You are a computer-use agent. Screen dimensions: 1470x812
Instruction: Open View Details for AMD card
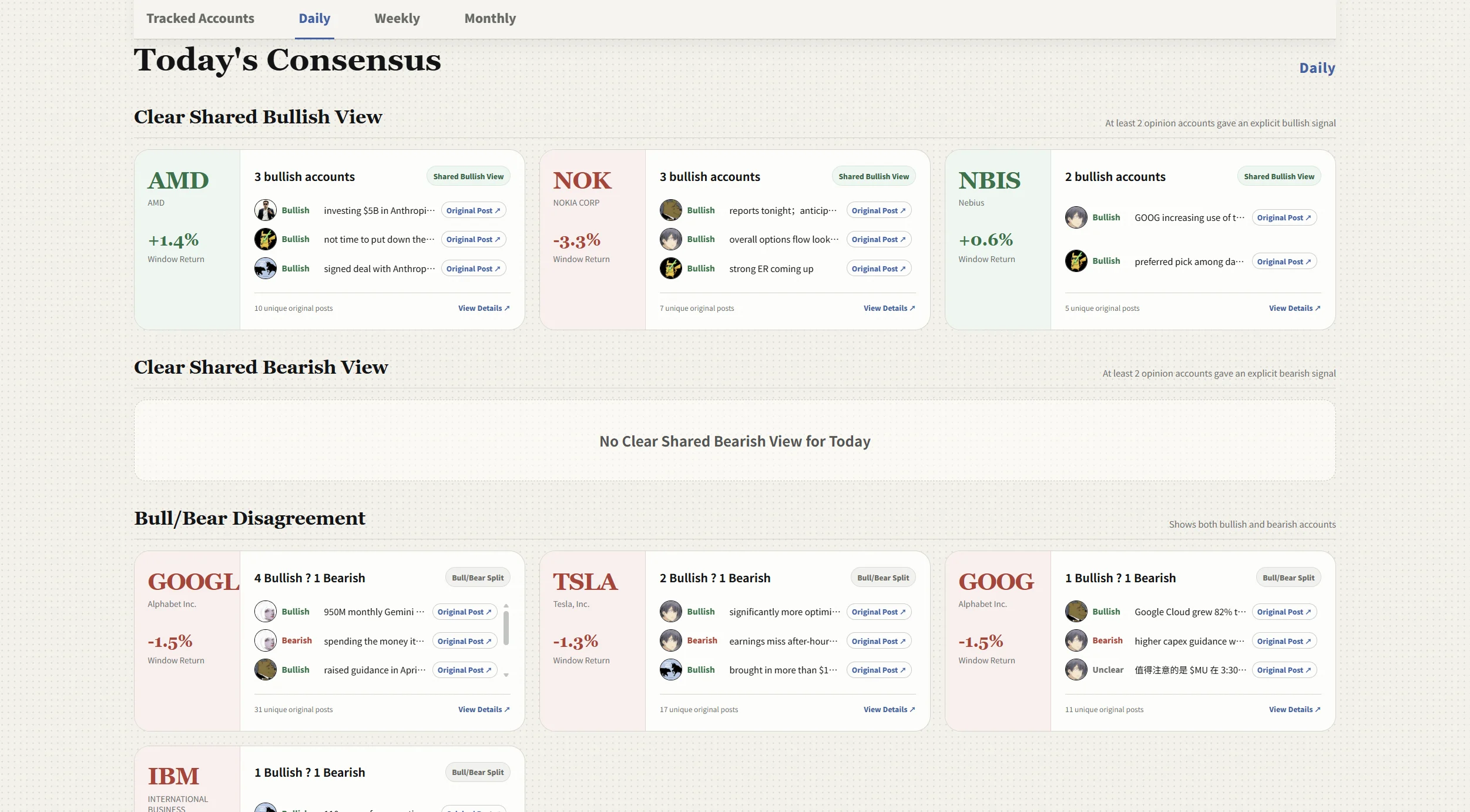(x=484, y=308)
